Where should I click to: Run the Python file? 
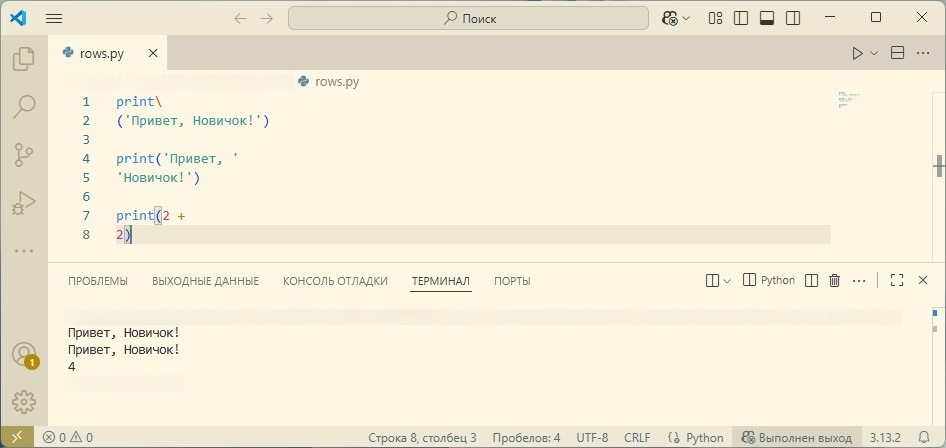click(857, 53)
